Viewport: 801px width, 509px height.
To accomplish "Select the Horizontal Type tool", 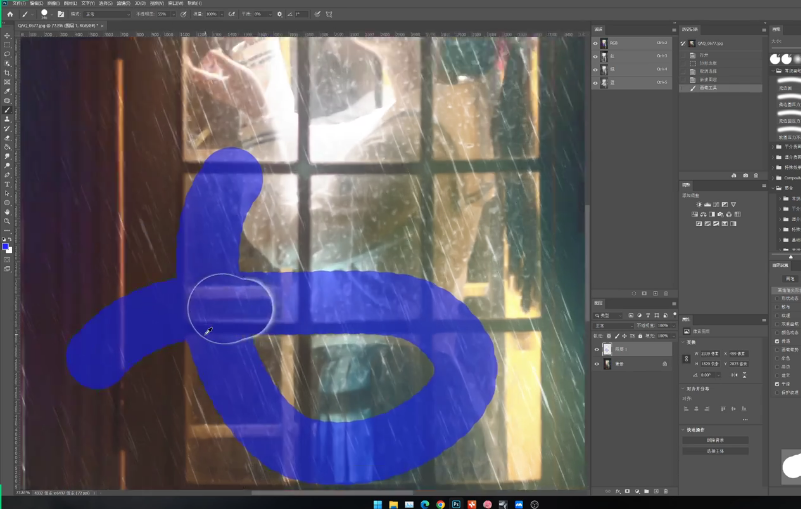I will [x=7, y=184].
